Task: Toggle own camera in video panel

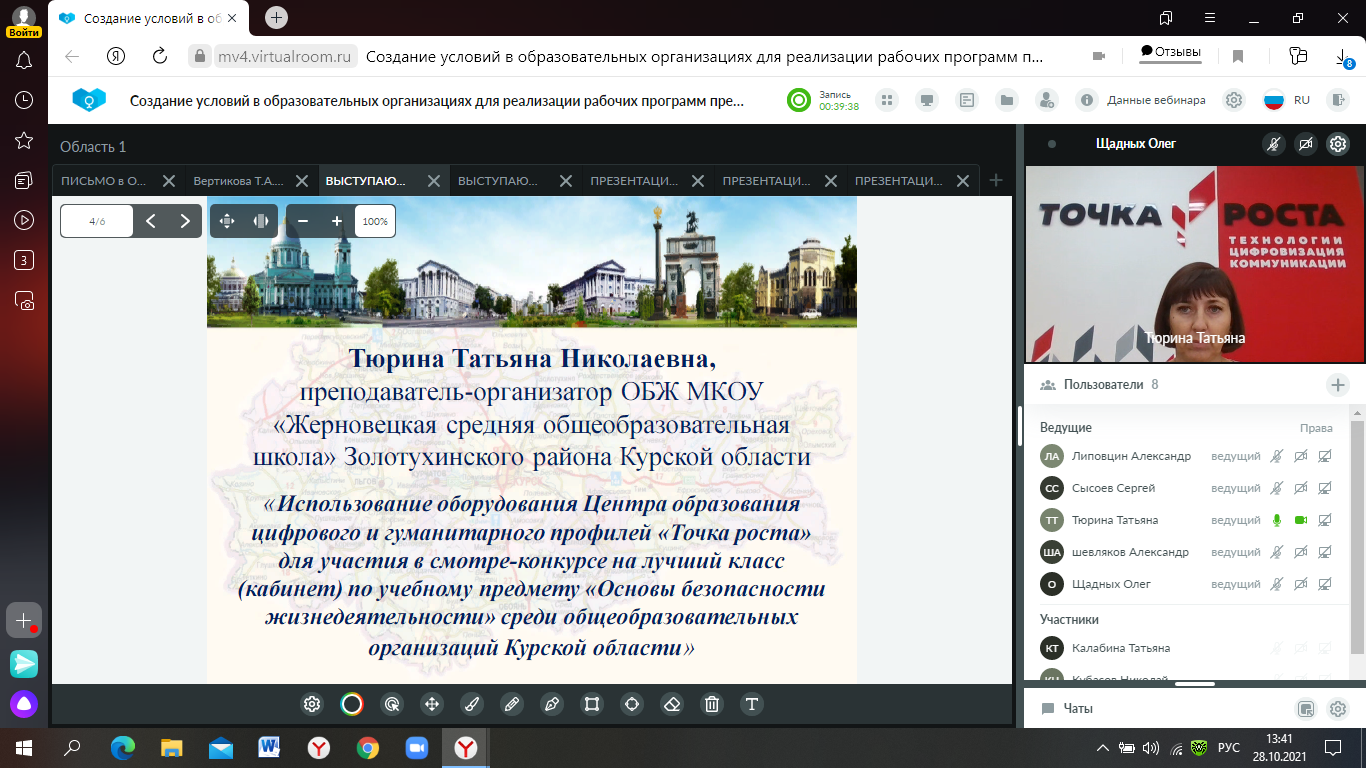Action: [1305, 144]
